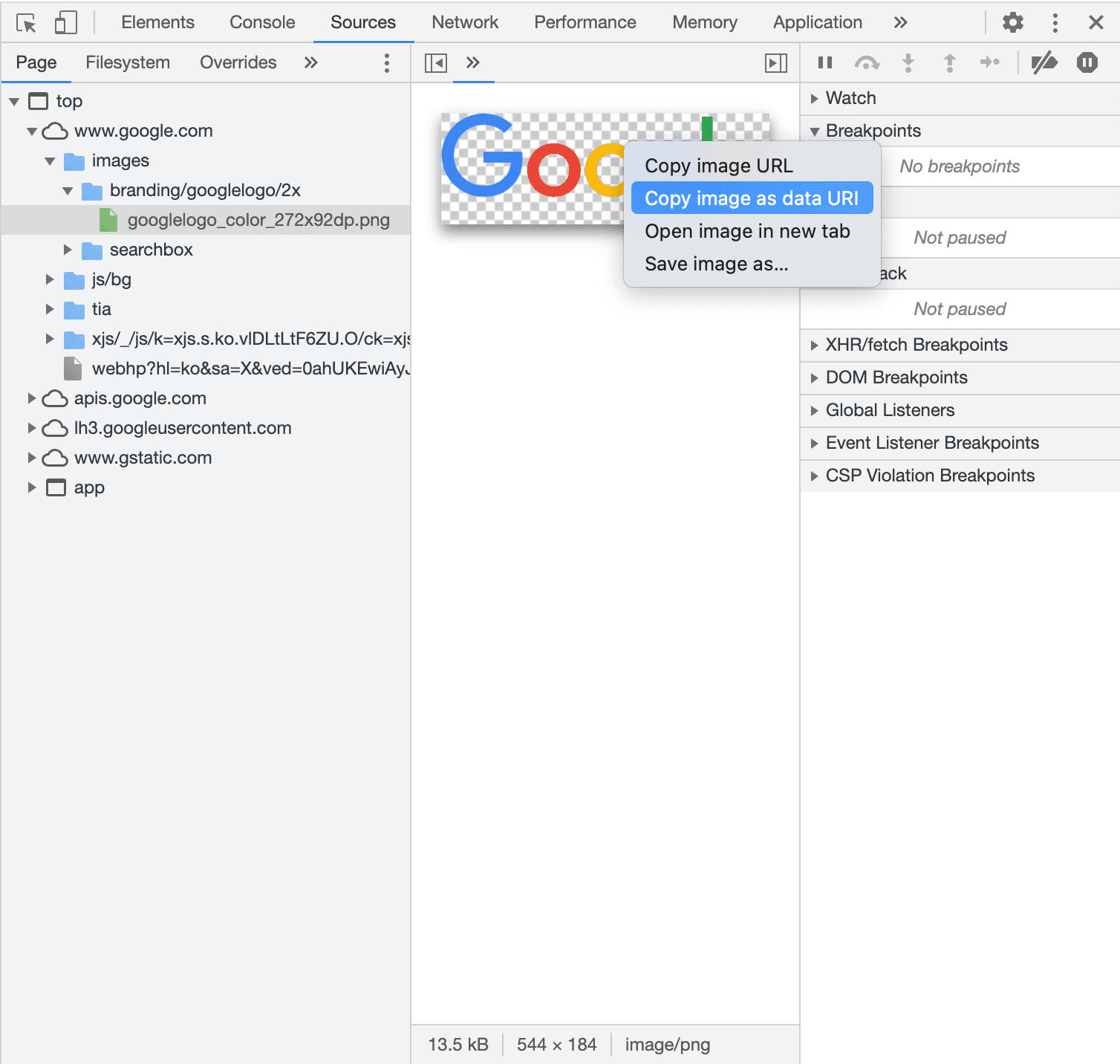Open the Network tab

tap(465, 22)
